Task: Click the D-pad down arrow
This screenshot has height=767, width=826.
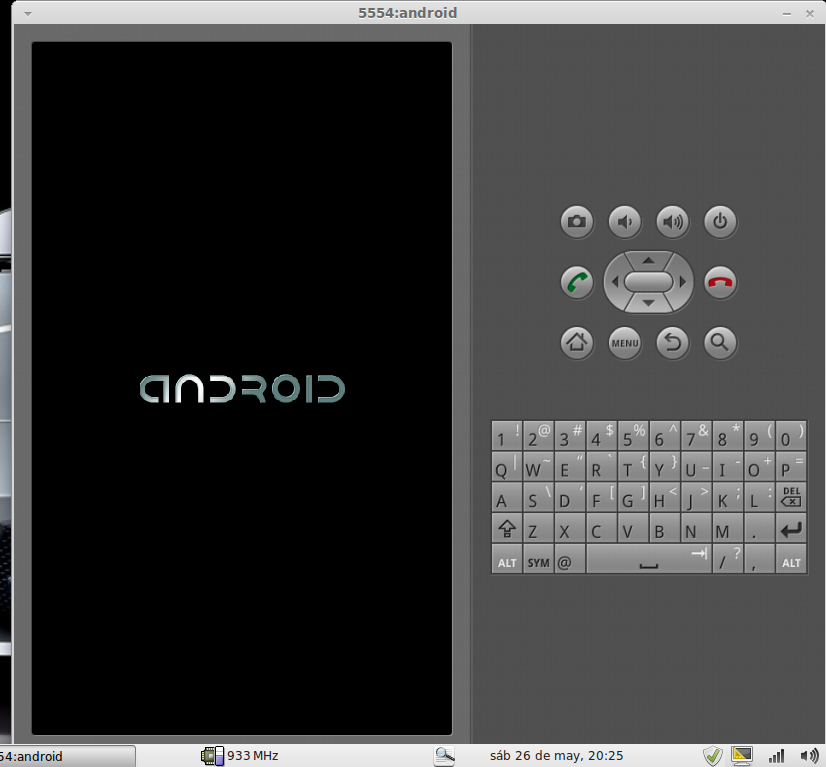Action: [648, 303]
